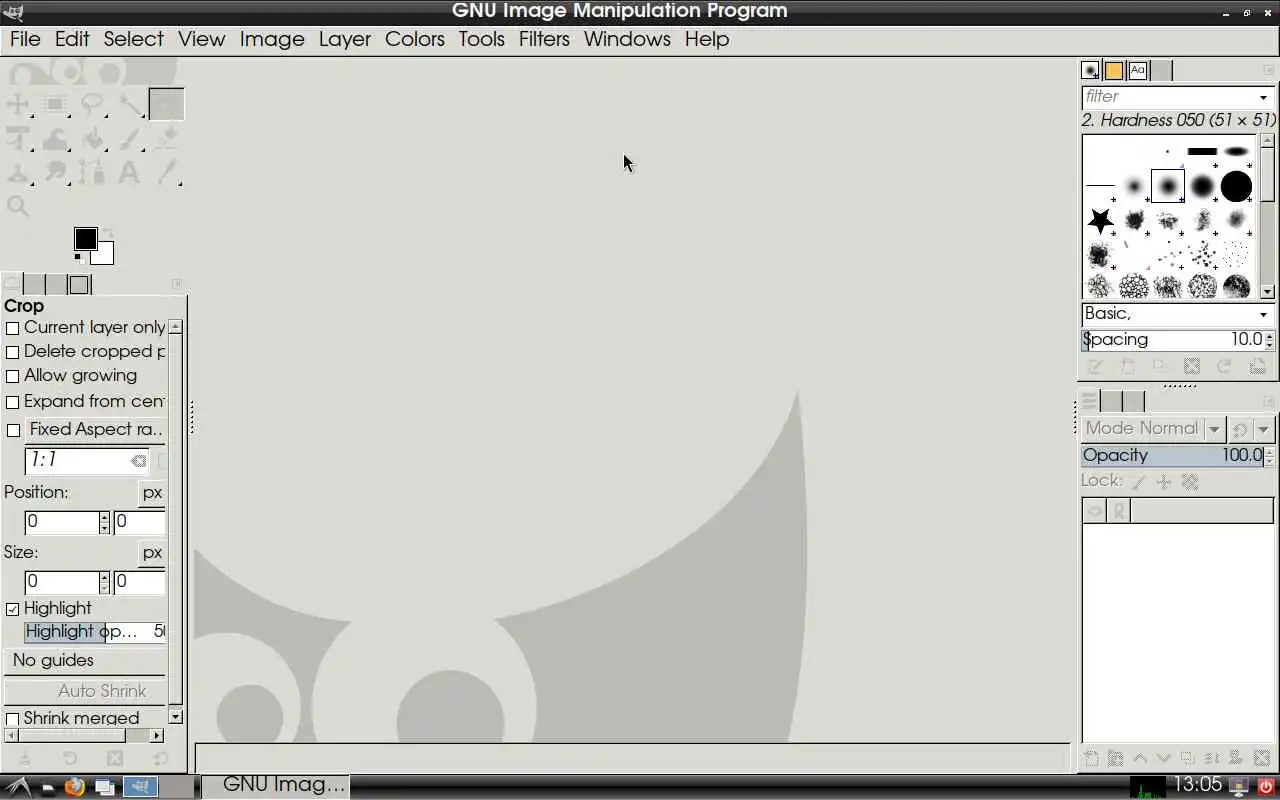
Task: Switch to the Fonts tab
Action: [x=1138, y=70]
